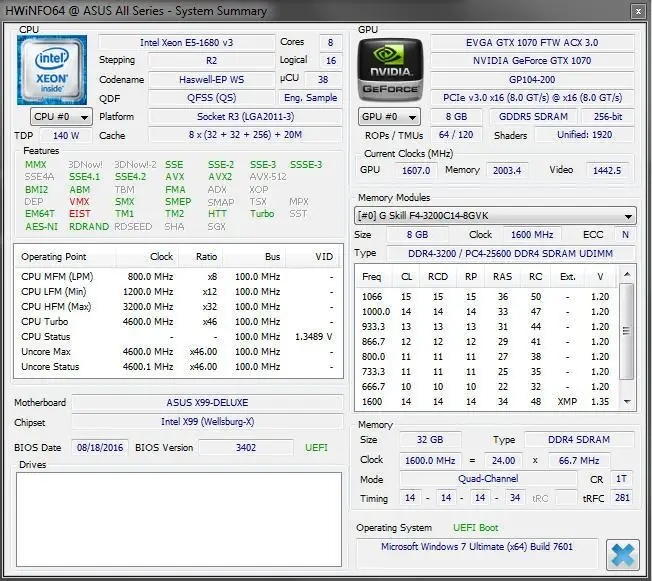The width and height of the screenshot is (652, 581).
Task: Click the tRFC value 281
Action: pos(622,498)
